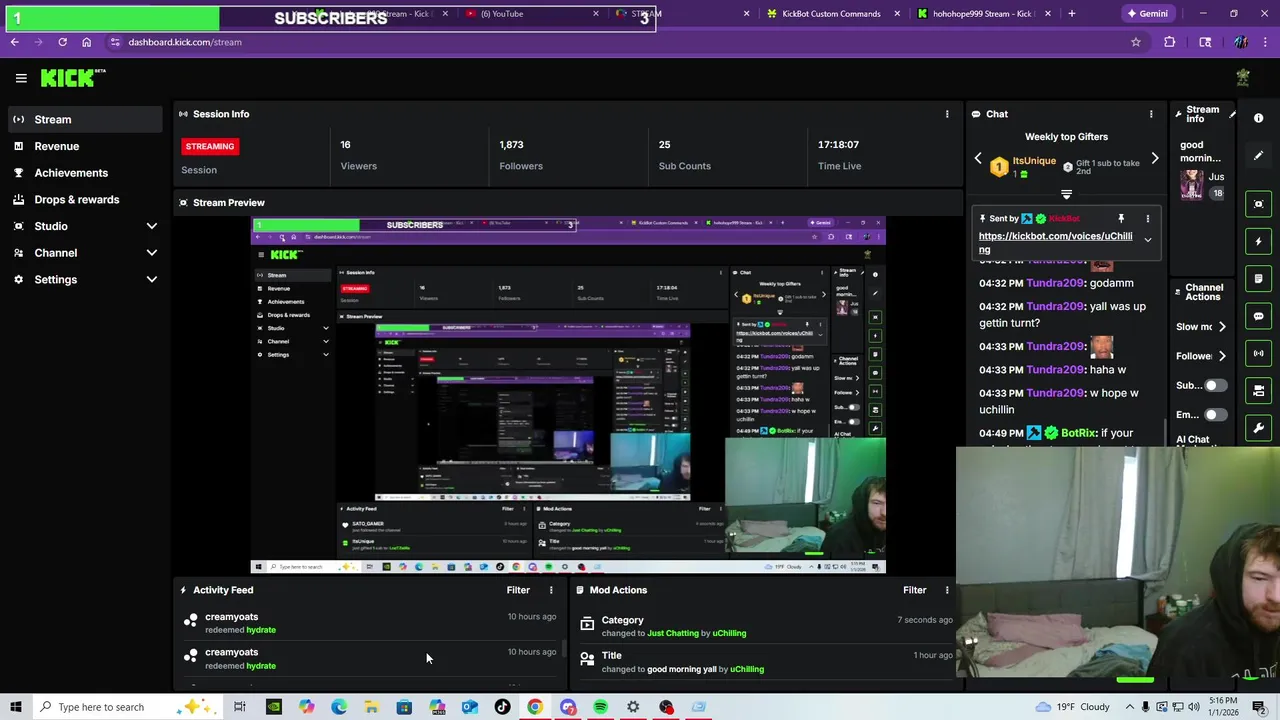Viewport: 1280px width, 720px height.
Task: Open the Activity Feed Filter
Action: click(x=518, y=590)
